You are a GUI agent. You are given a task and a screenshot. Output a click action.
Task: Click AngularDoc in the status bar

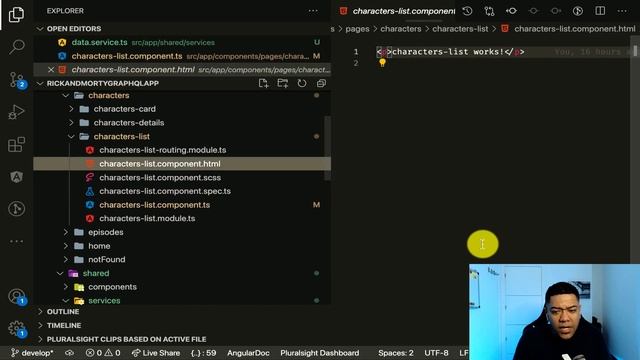pos(248,353)
